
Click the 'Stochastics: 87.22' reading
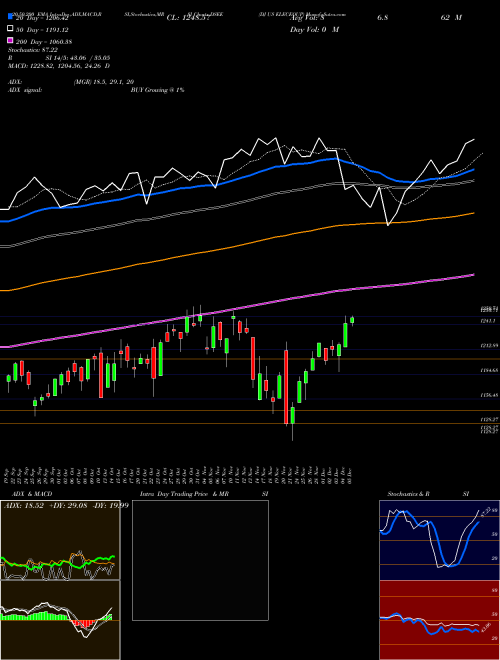tap(33, 50)
